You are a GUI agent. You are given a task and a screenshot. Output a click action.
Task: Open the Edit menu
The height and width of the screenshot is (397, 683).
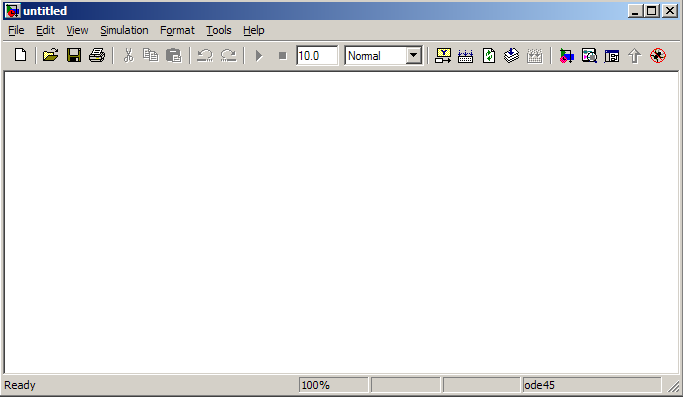click(x=45, y=30)
